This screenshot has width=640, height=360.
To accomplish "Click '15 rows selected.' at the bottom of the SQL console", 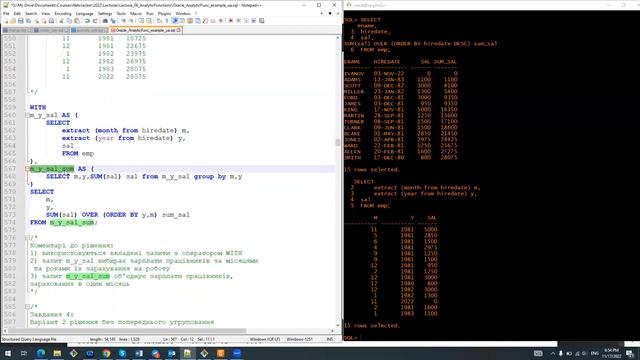I will (372, 326).
